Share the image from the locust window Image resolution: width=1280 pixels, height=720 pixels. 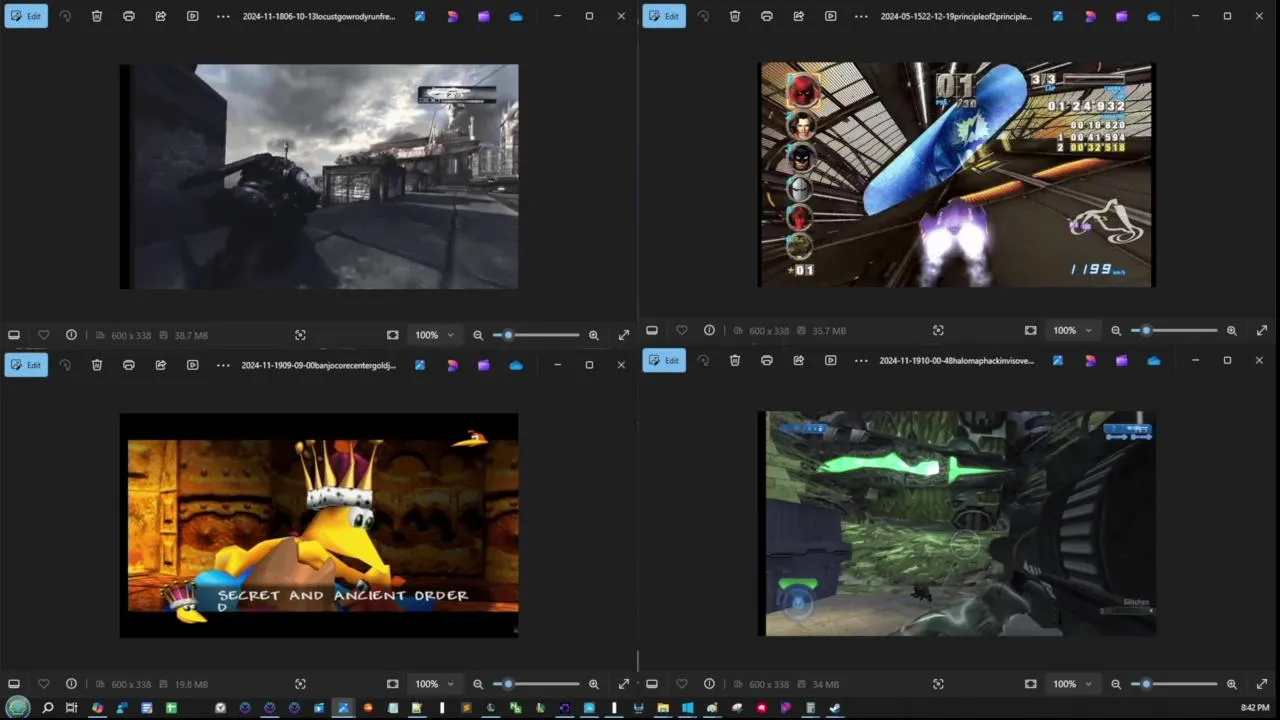pos(161,16)
